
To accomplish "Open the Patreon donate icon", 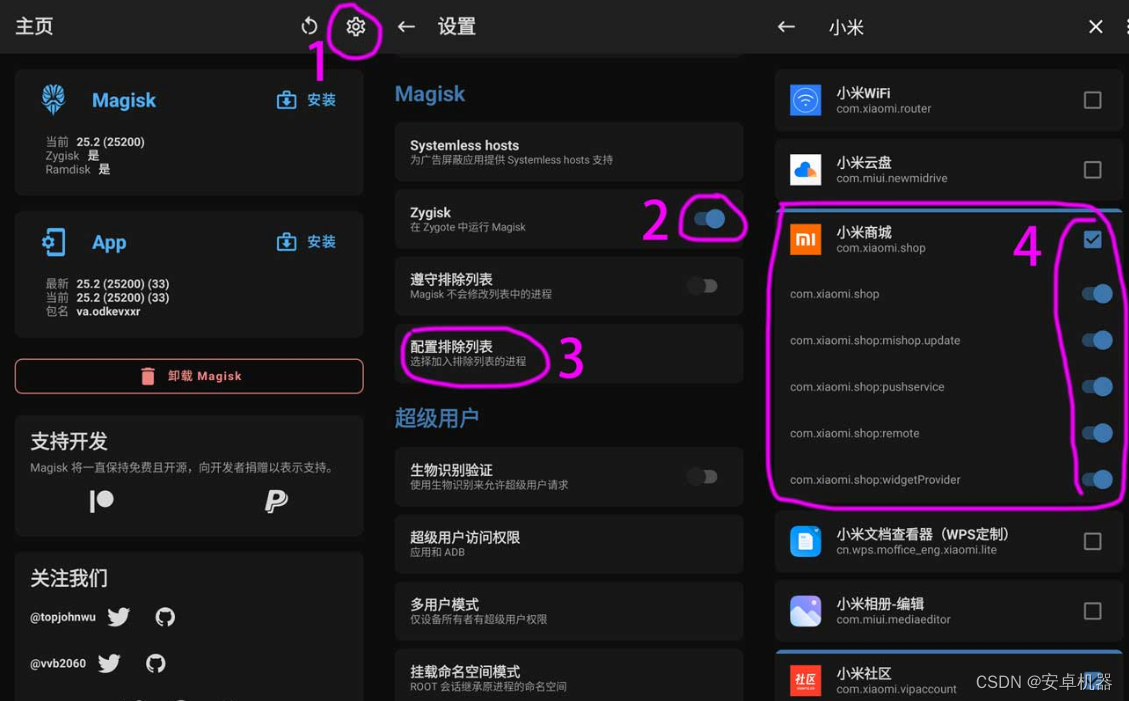I will click(x=102, y=500).
